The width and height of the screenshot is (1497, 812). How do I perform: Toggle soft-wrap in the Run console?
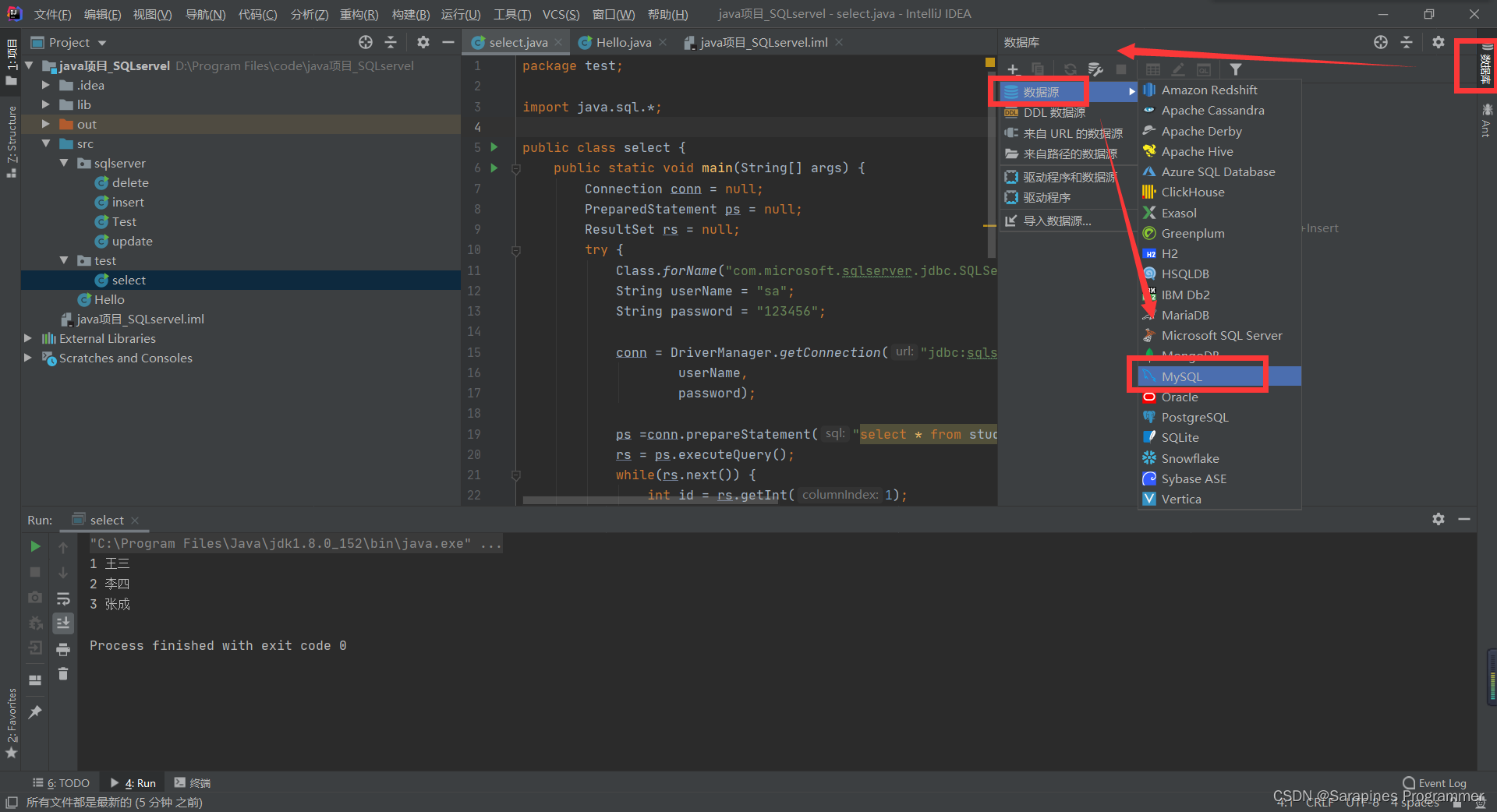point(63,598)
